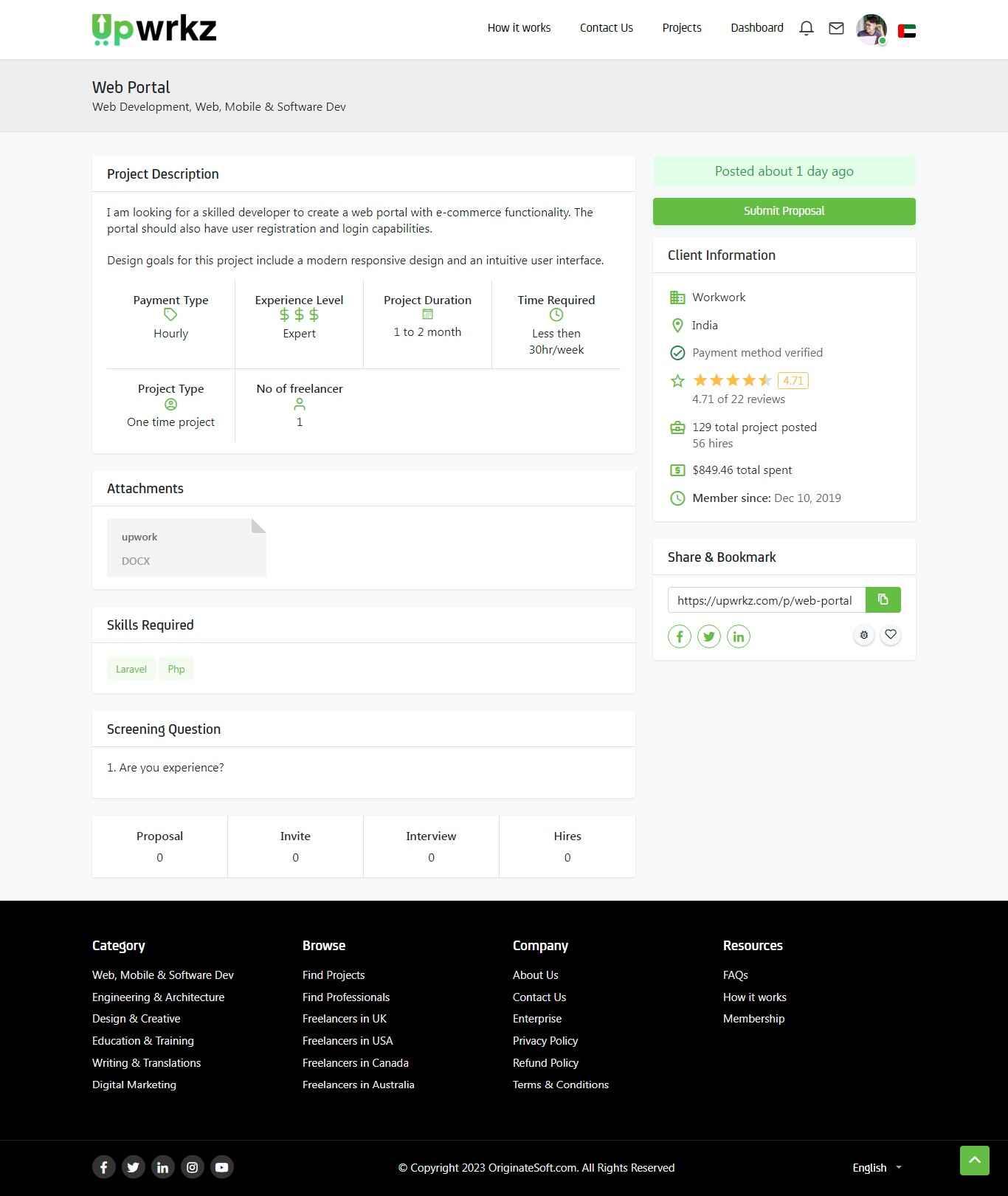Open Find Professionals footer link
1008x1196 pixels.
pos(345,997)
